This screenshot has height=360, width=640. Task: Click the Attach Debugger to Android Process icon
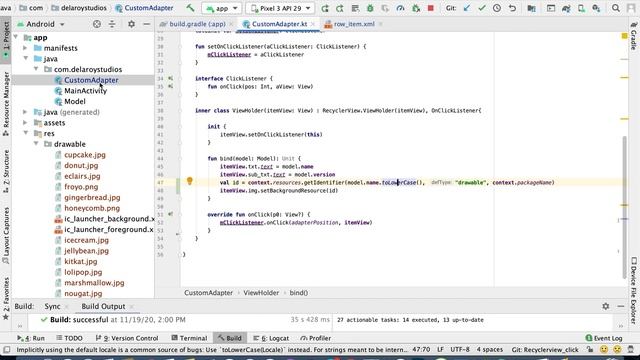(416, 8)
